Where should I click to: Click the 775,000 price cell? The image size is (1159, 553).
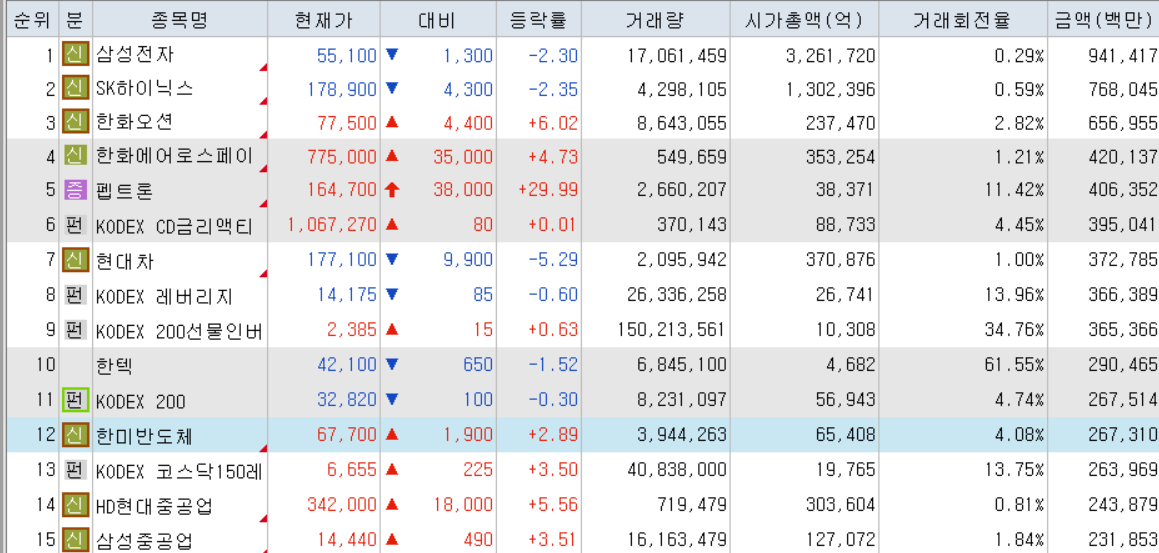[x=341, y=157]
